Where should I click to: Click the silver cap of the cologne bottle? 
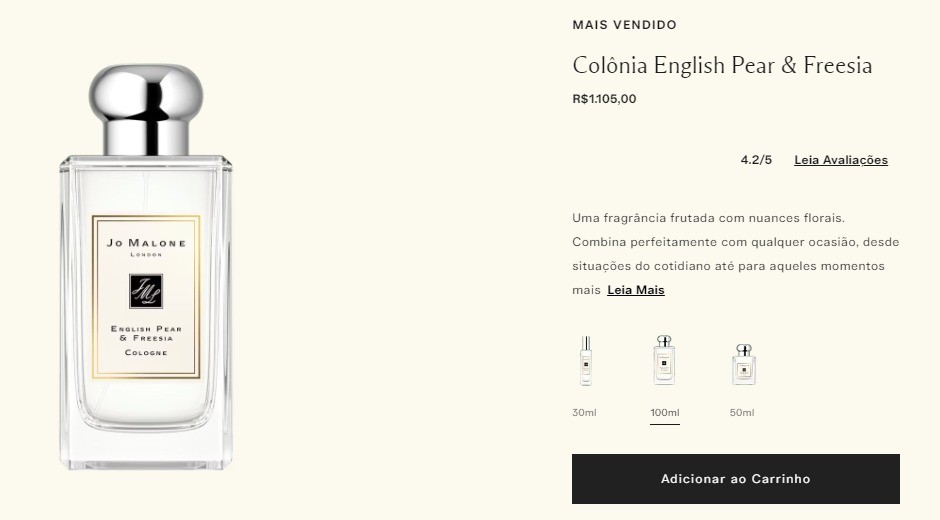146,109
